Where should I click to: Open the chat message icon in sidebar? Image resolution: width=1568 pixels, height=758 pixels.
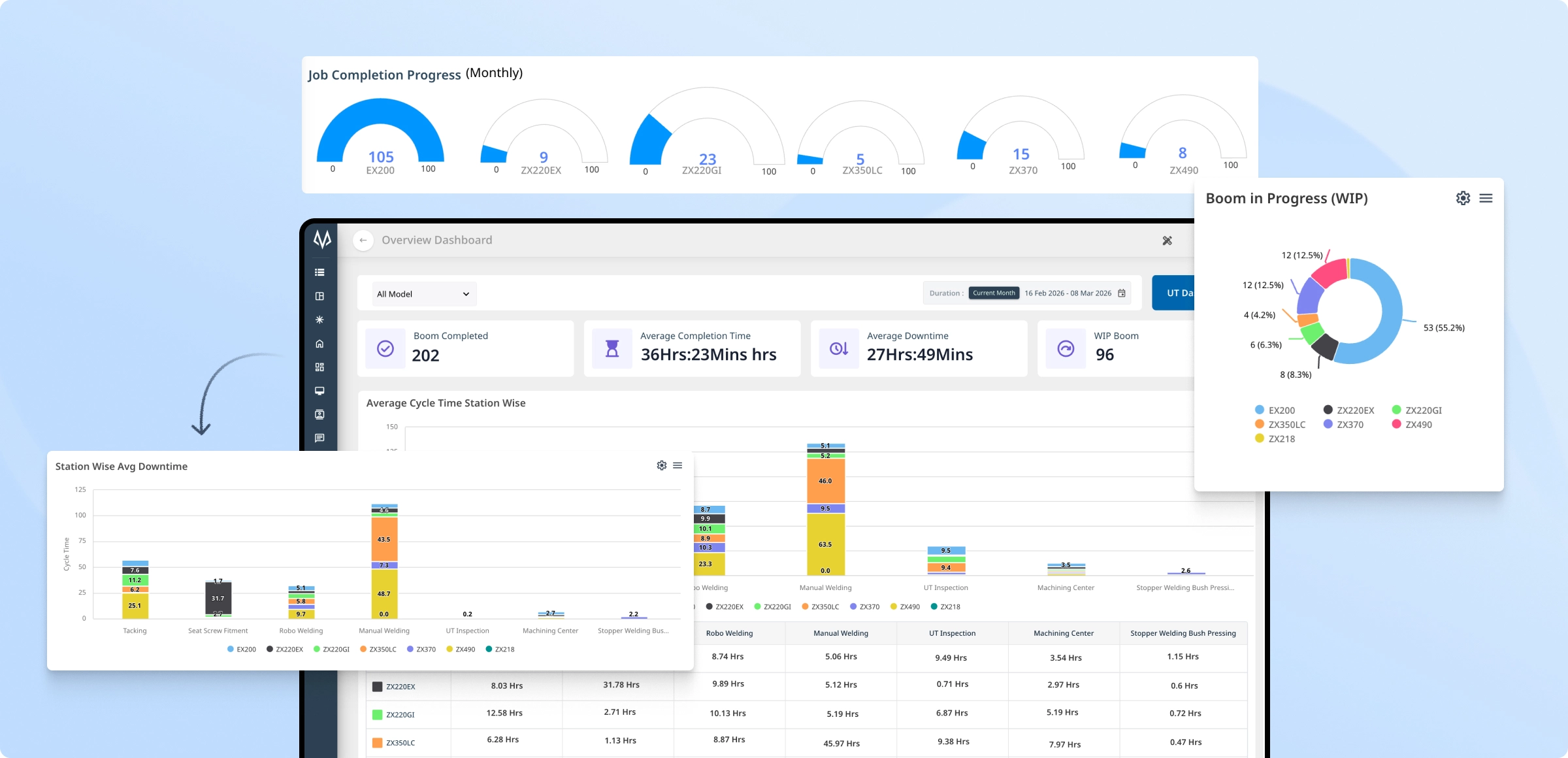pos(319,438)
